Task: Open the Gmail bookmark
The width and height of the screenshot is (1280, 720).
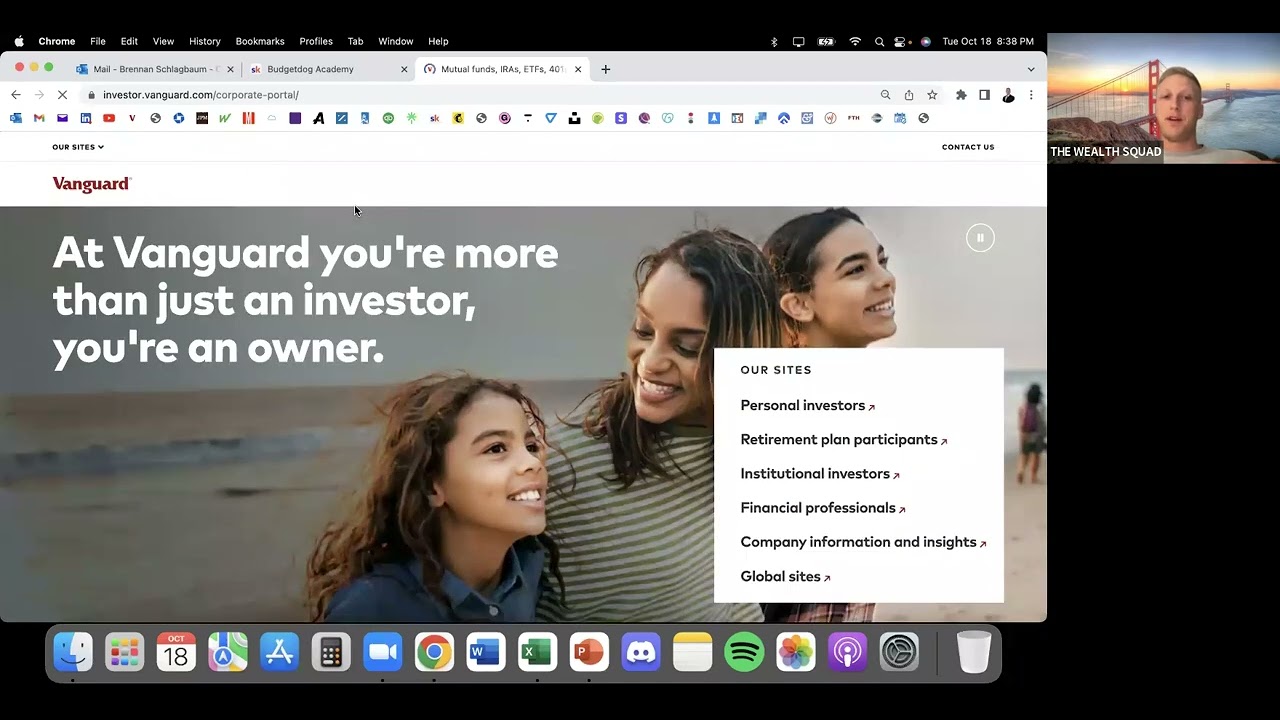Action: point(39,118)
